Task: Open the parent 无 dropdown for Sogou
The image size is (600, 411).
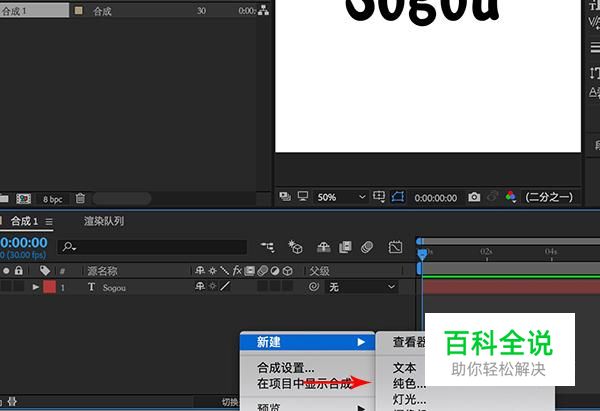Action: (362, 287)
